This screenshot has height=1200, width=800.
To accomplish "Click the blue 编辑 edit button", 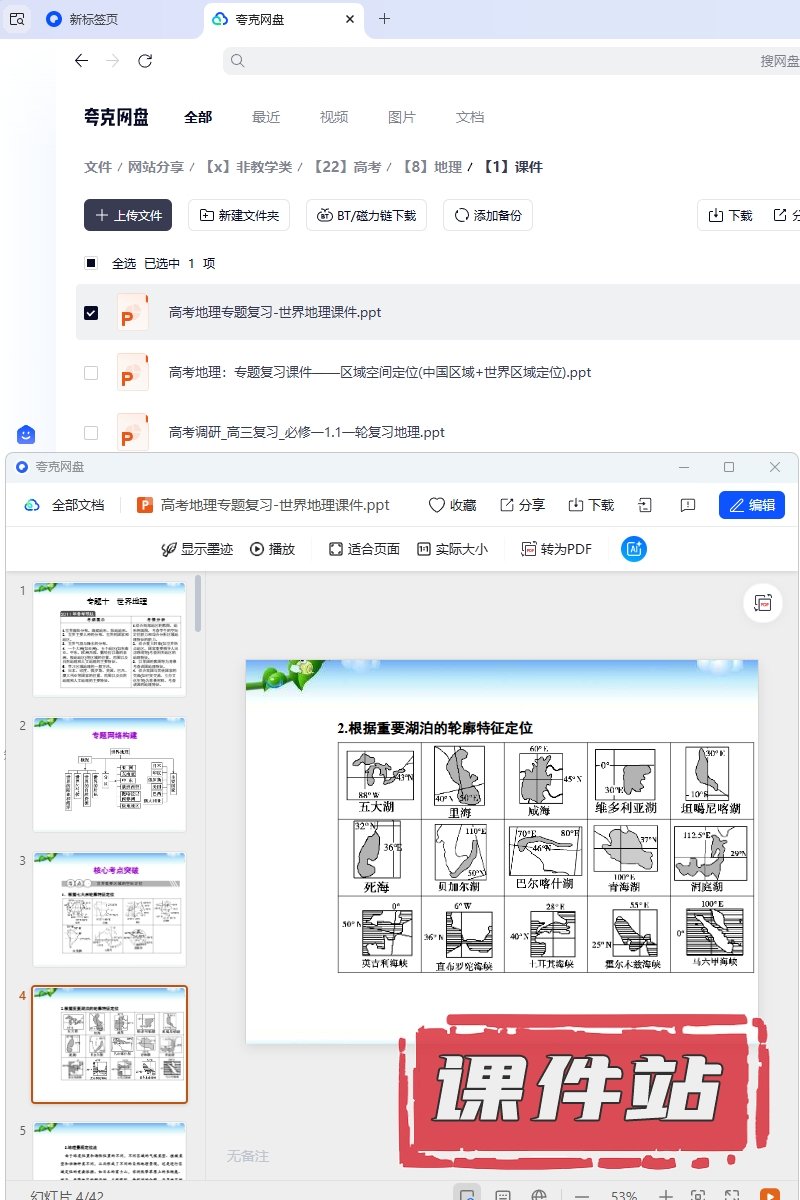I will (751, 505).
